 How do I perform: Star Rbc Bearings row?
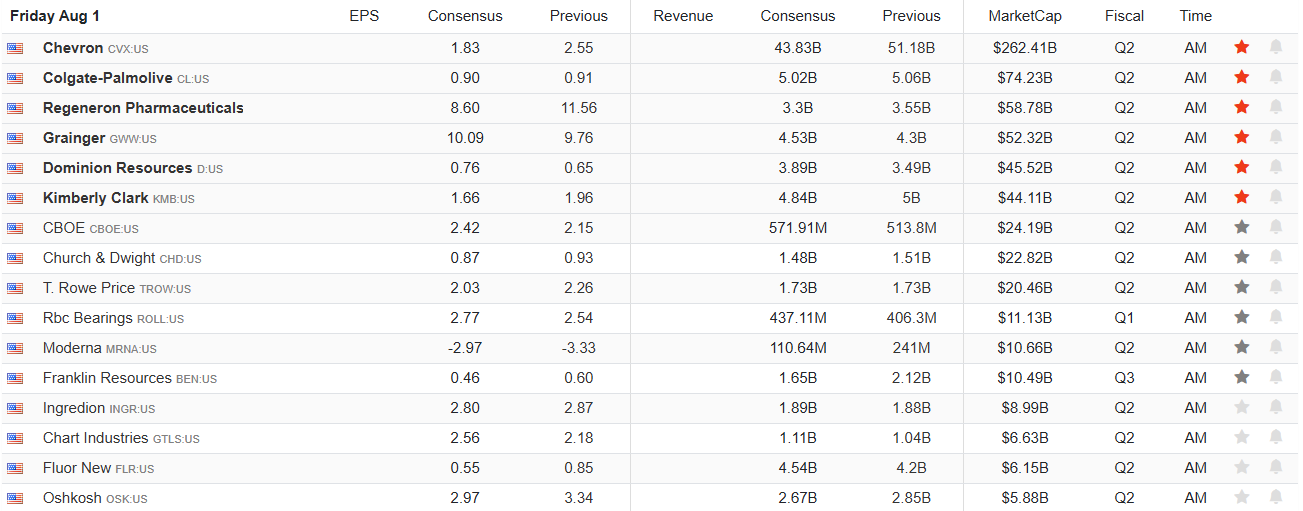pos(1242,317)
